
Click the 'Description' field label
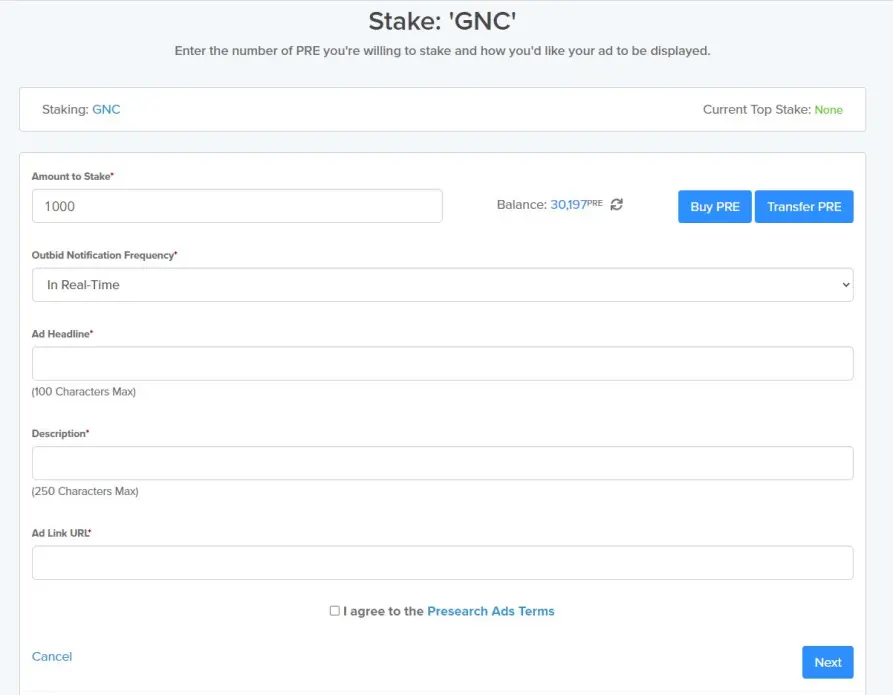pyautogui.click(x=60, y=434)
